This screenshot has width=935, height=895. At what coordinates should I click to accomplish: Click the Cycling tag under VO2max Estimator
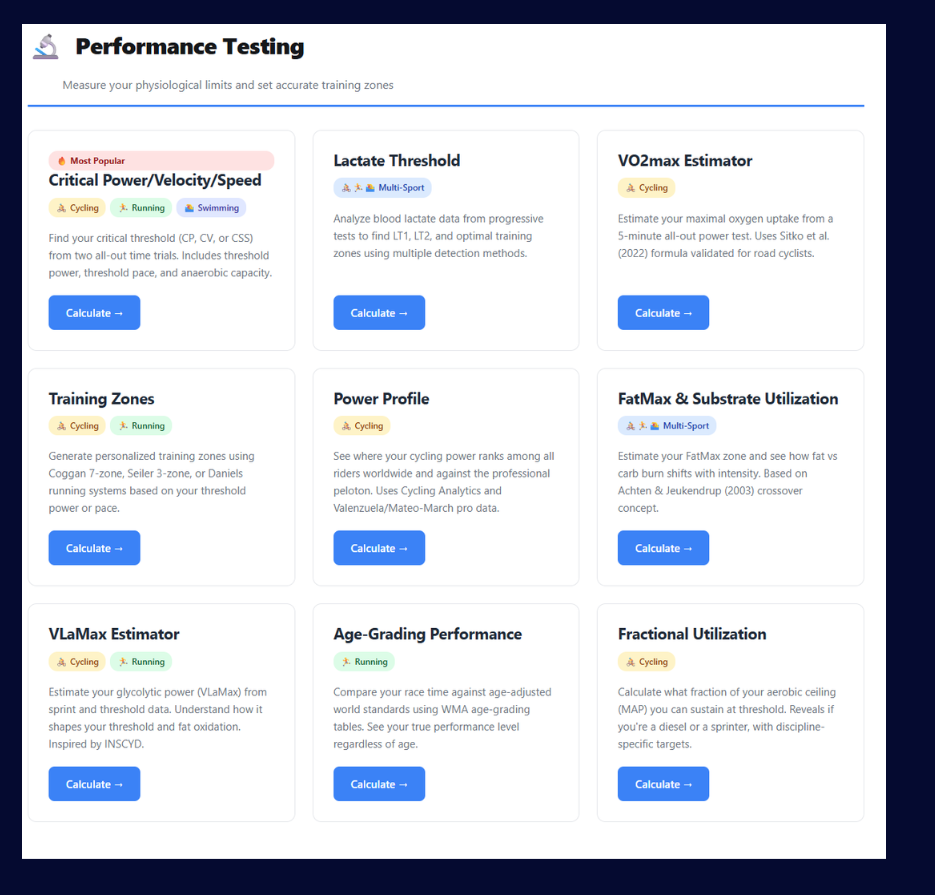pyautogui.click(x=646, y=187)
